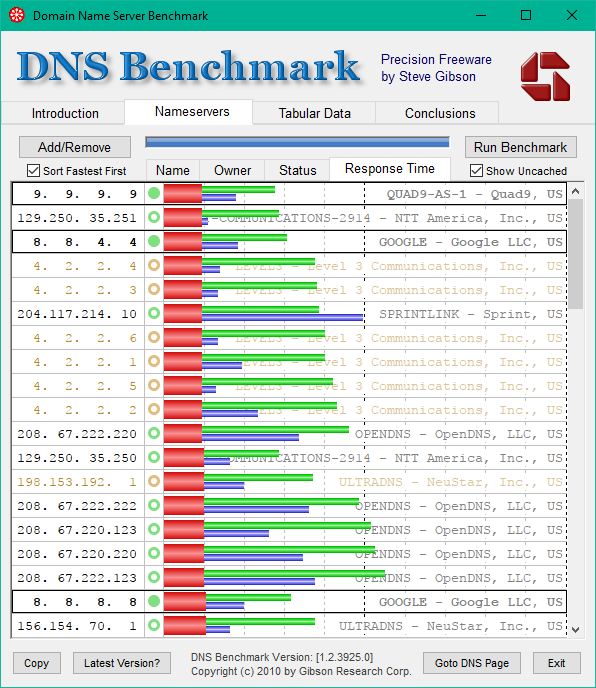
Task: Click status circle for 9.9.9.9 row
Action: tap(154, 194)
